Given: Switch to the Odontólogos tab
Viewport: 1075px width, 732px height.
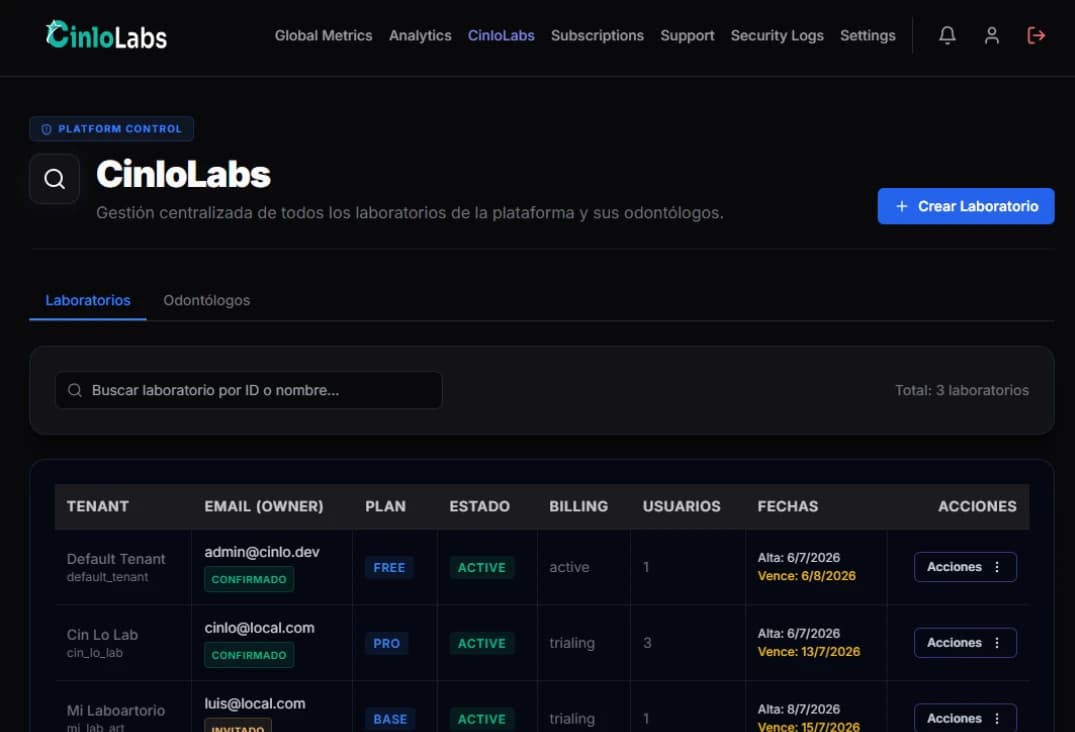Looking at the screenshot, I should tap(206, 300).
